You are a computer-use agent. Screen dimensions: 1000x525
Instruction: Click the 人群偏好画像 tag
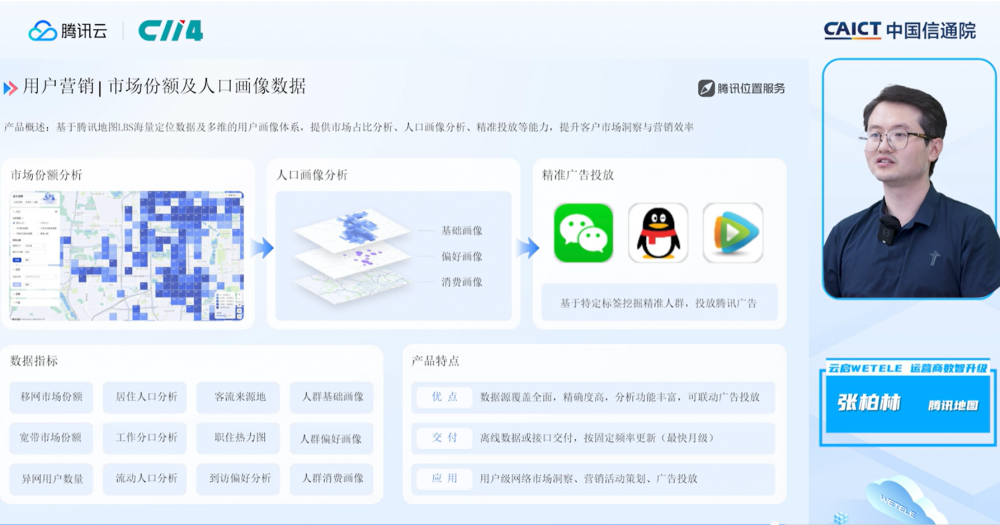tap(332, 438)
